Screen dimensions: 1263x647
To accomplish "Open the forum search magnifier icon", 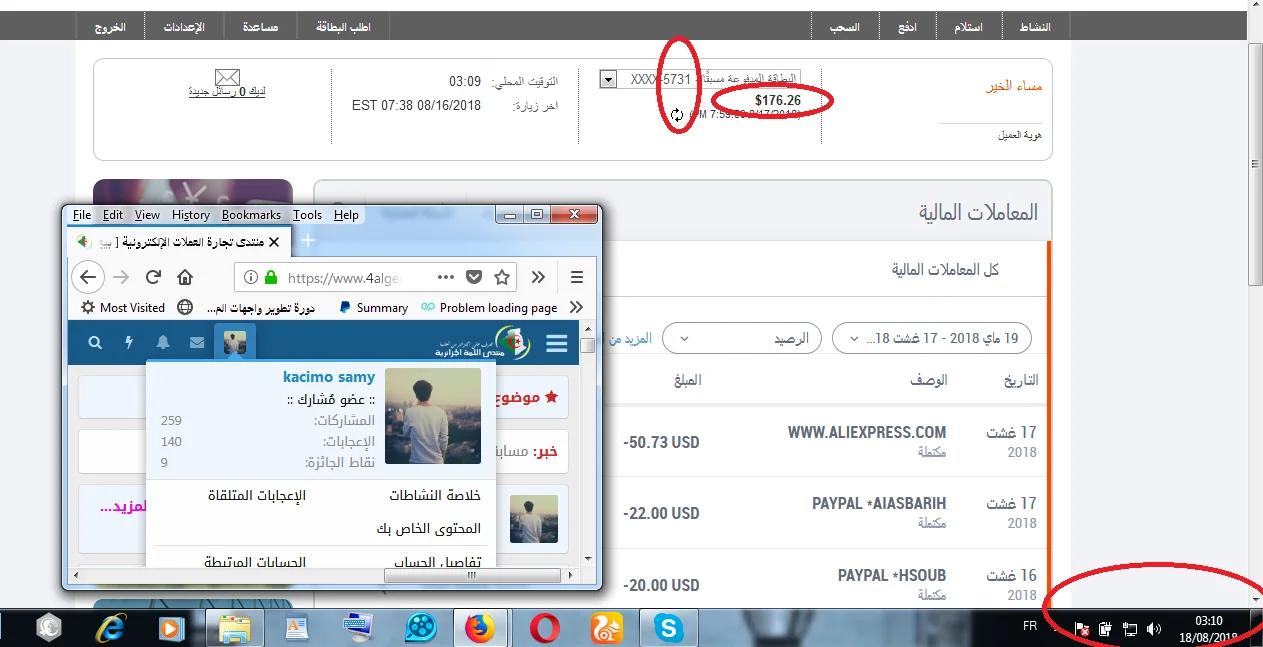I will click(95, 343).
